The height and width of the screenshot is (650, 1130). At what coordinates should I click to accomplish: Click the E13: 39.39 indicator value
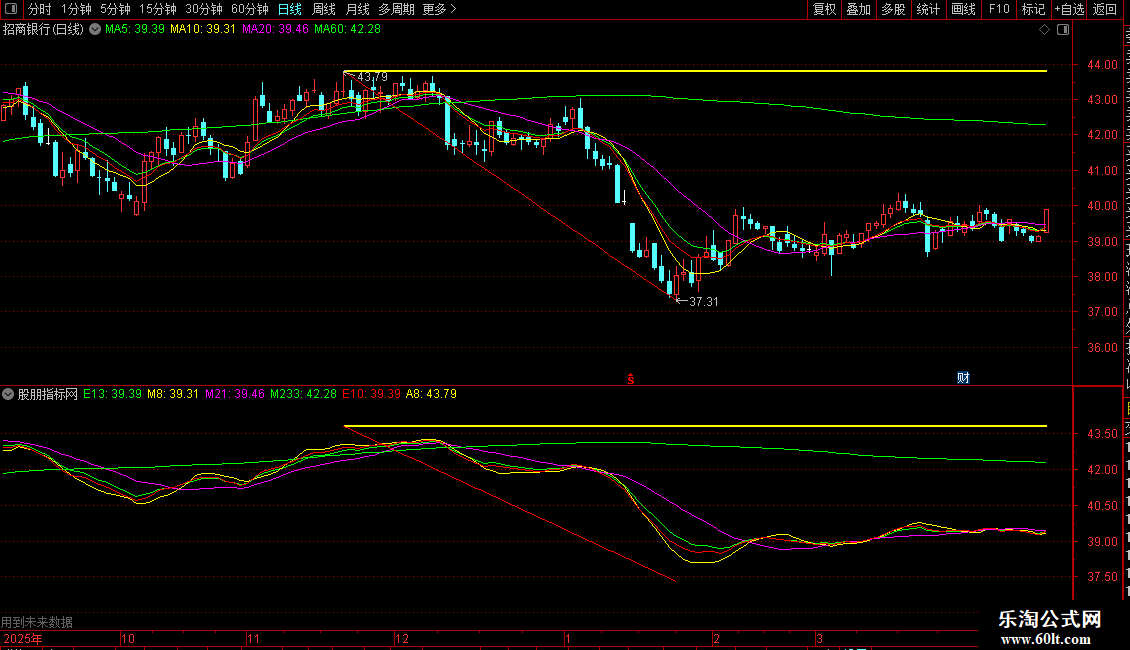(x=112, y=394)
